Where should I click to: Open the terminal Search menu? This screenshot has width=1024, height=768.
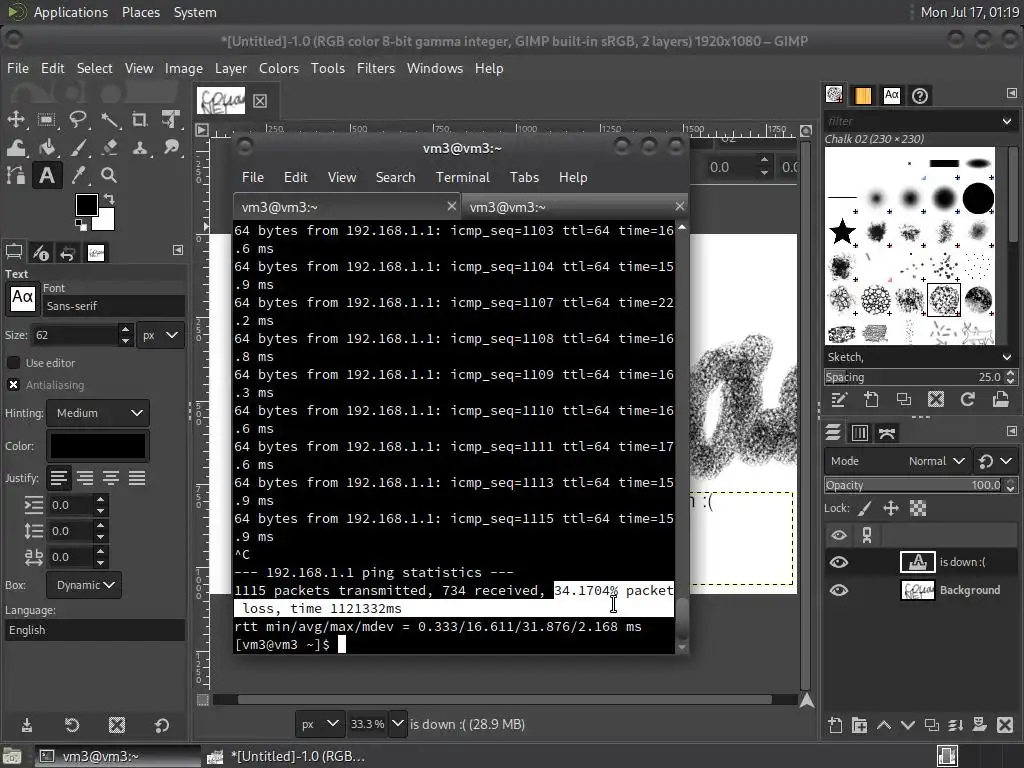pos(395,177)
